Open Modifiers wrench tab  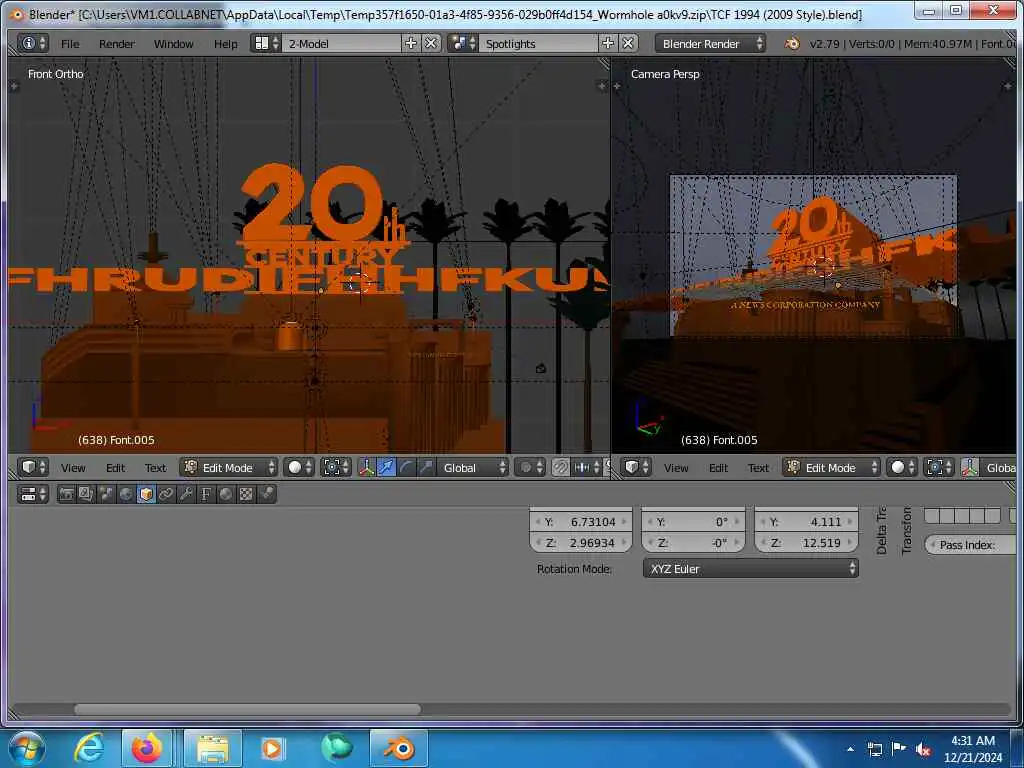[x=186, y=494]
